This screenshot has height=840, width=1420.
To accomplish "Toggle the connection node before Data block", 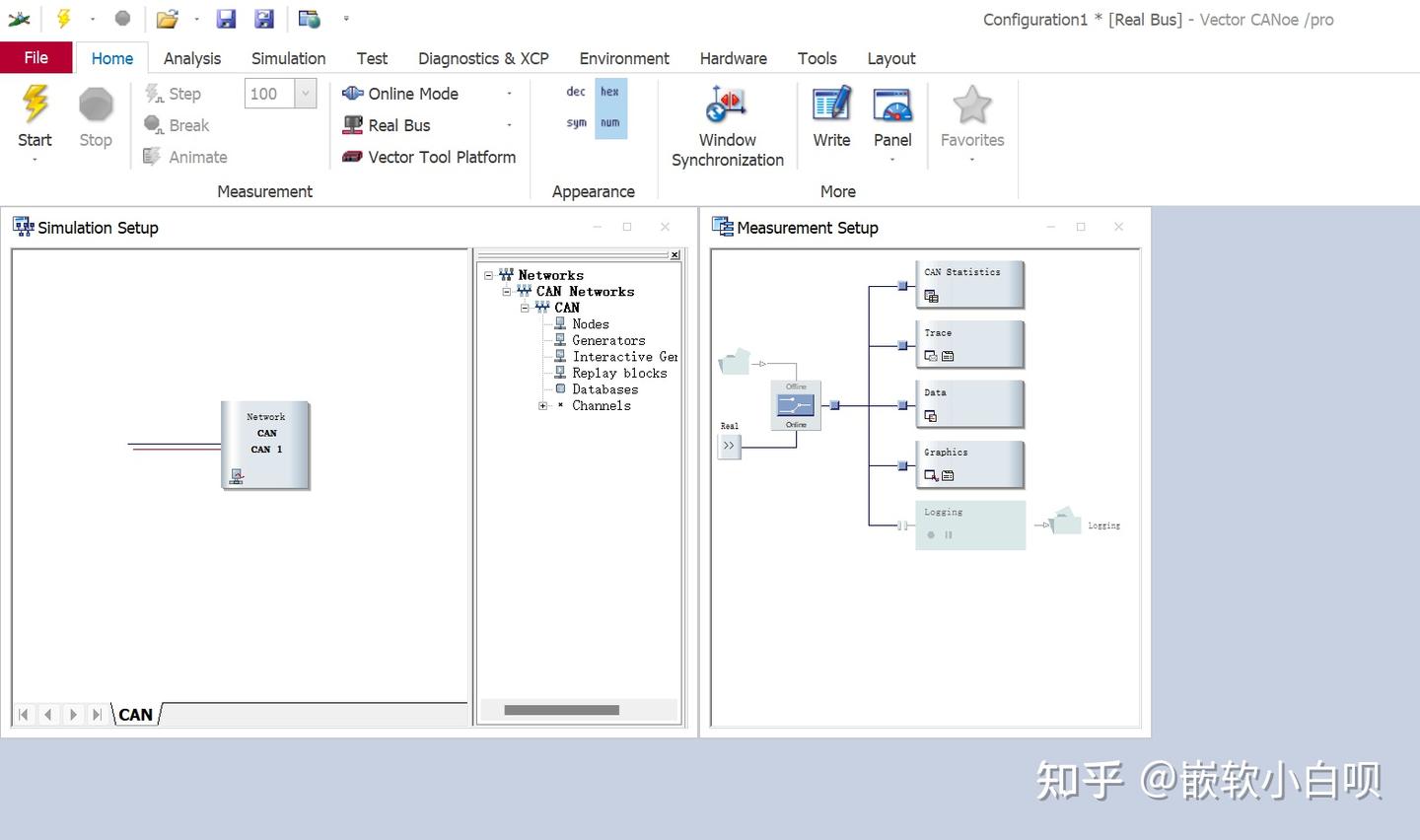I will coord(902,405).
